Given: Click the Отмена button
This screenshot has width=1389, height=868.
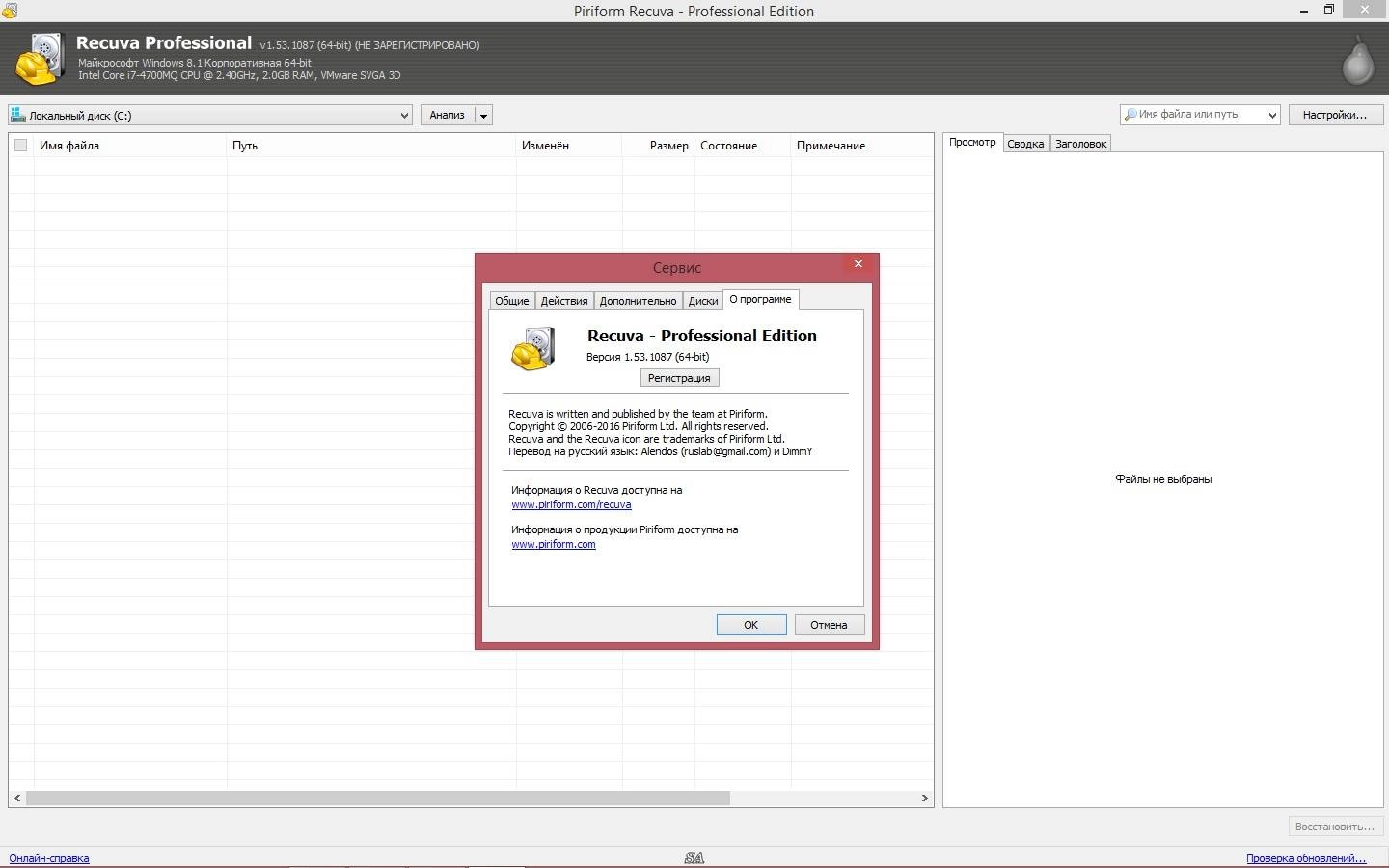Looking at the screenshot, I should click(829, 625).
